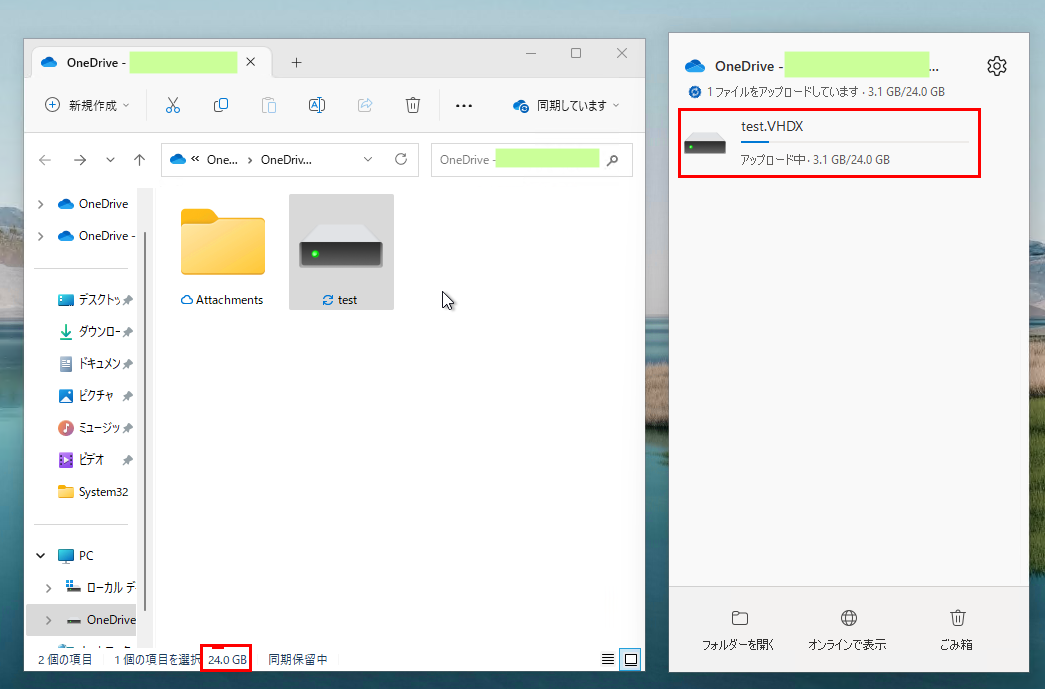Click the Cut scissors icon in toolbar
The image size is (1045, 689).
(173, 105)
